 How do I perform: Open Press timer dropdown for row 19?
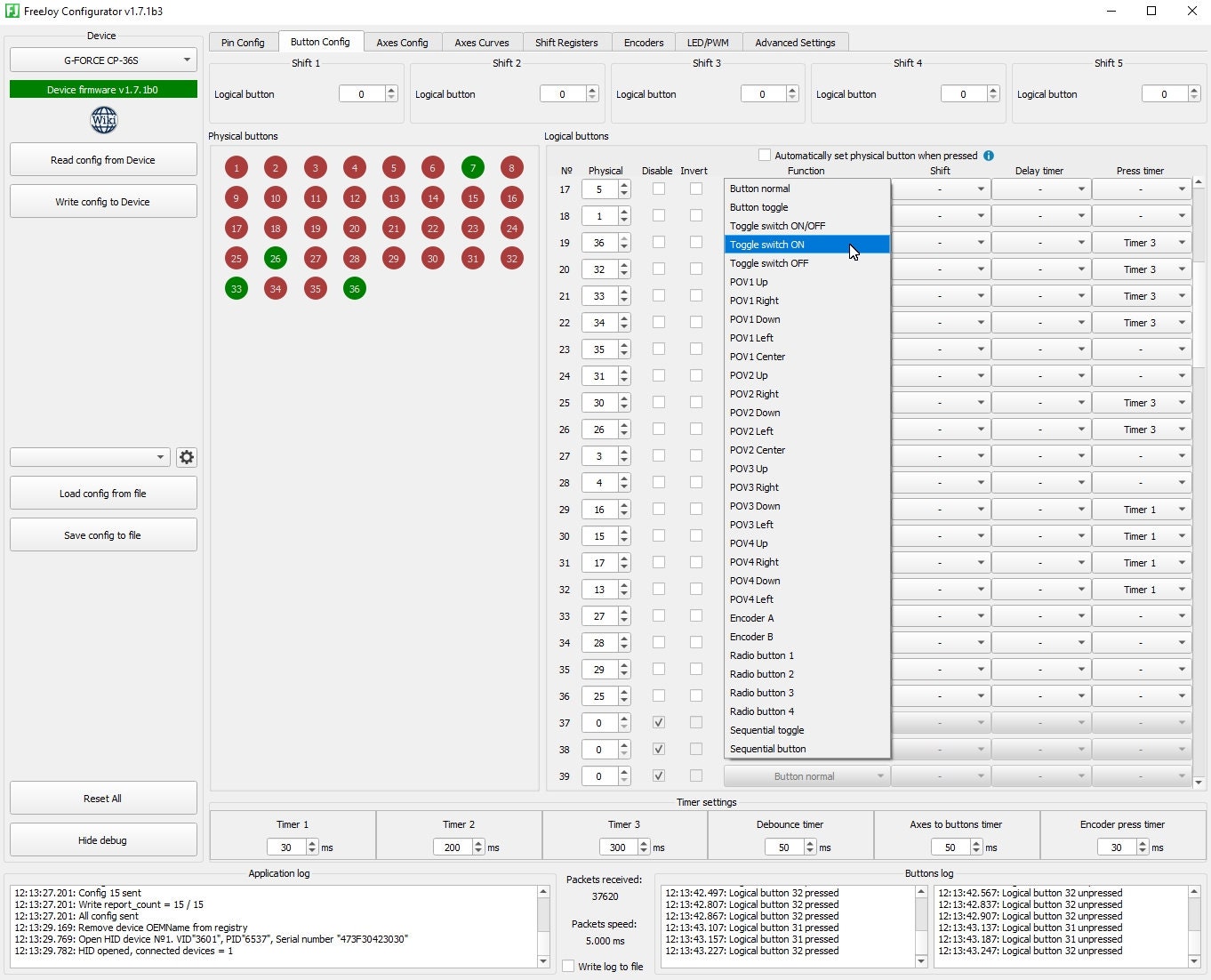point(1142,243)
